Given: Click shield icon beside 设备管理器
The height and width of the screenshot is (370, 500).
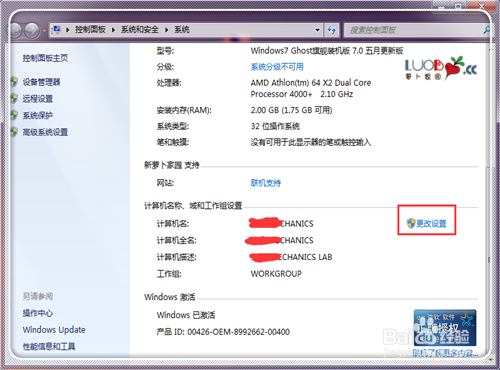Looking at the screenshot, I should 14,81.
